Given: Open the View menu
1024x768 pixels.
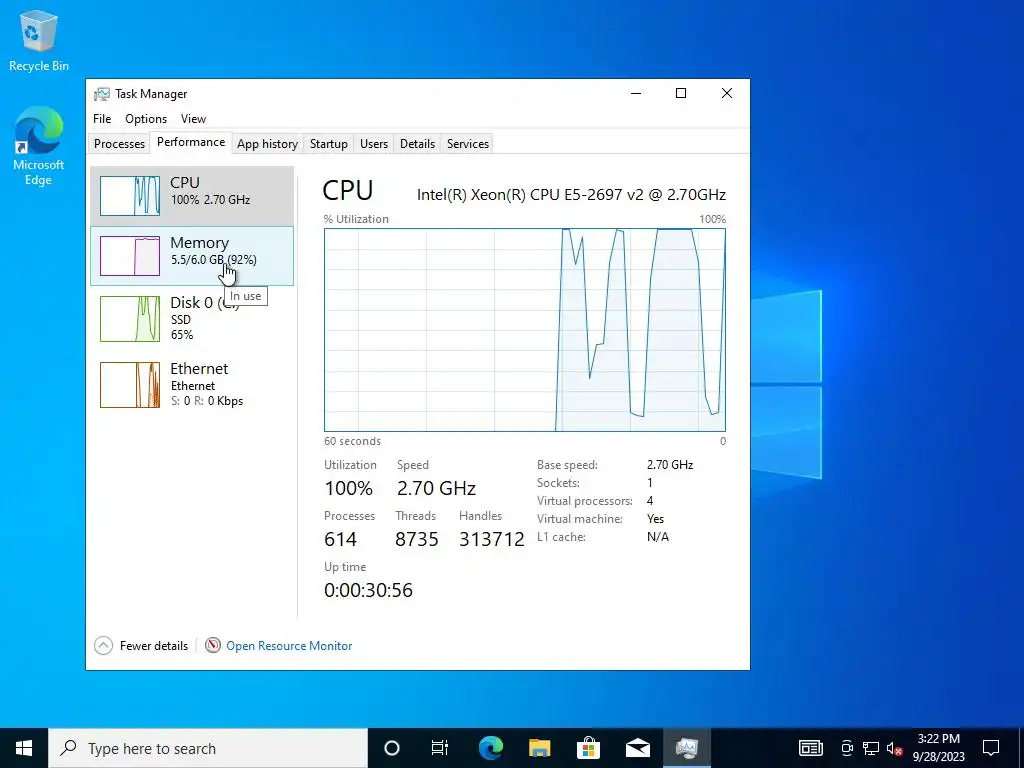Looking at the screenshot, I should coord(193,119).
